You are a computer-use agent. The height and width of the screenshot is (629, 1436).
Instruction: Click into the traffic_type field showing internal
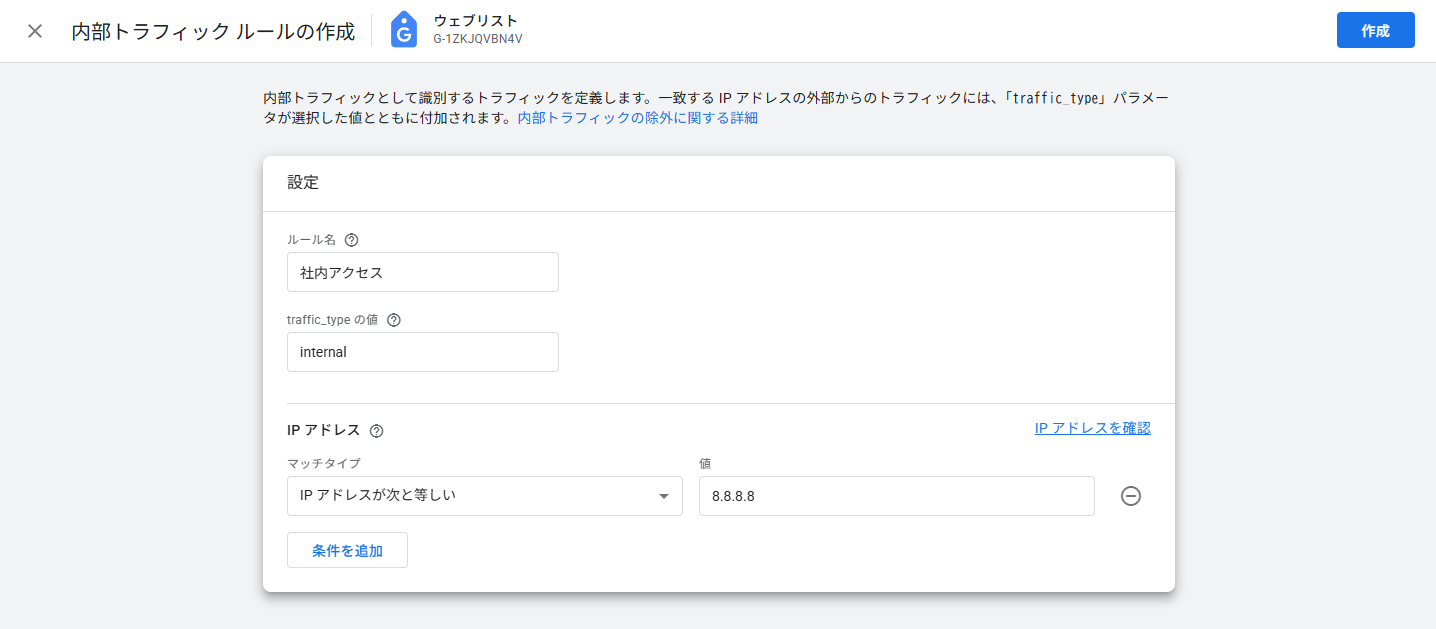[422, 352]
